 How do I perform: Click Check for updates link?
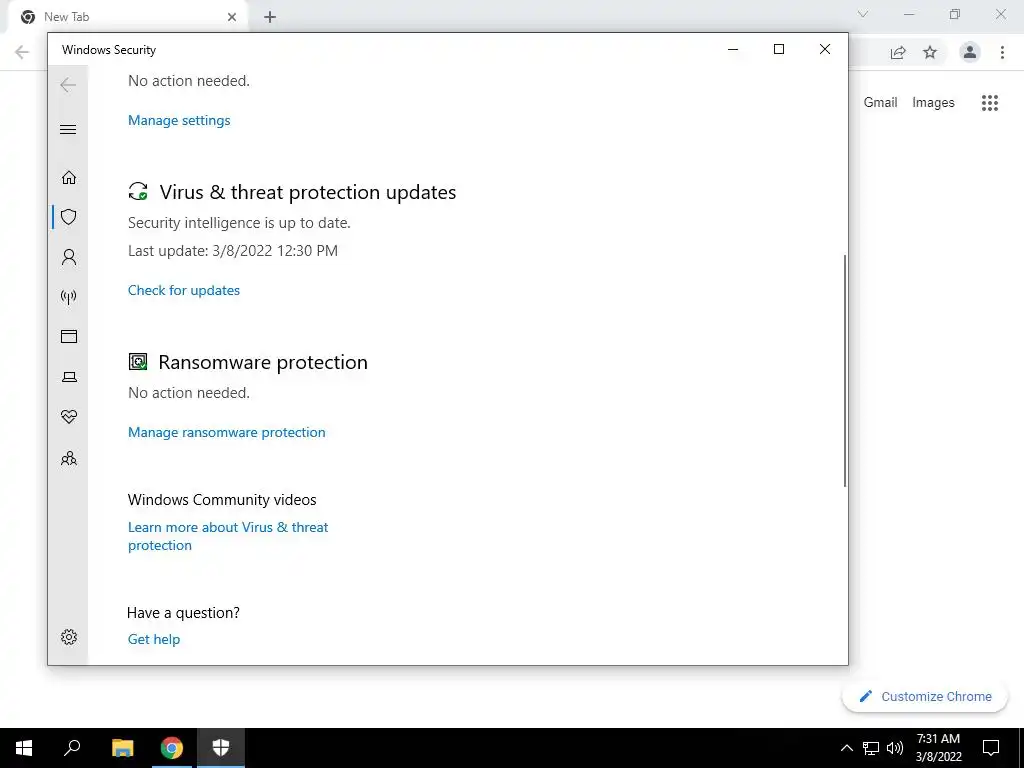coord(184,290)
